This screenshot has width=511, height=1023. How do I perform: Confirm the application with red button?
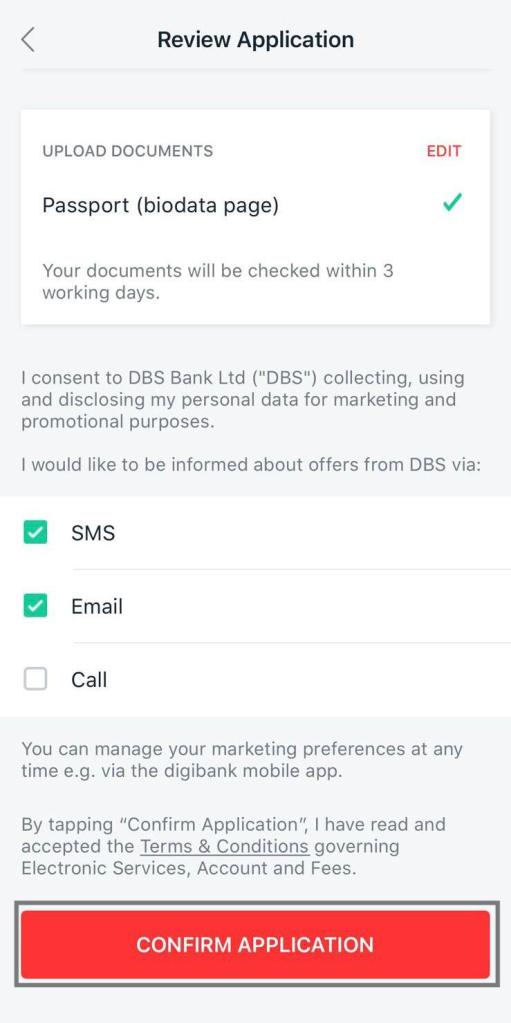tap(255, 945)
